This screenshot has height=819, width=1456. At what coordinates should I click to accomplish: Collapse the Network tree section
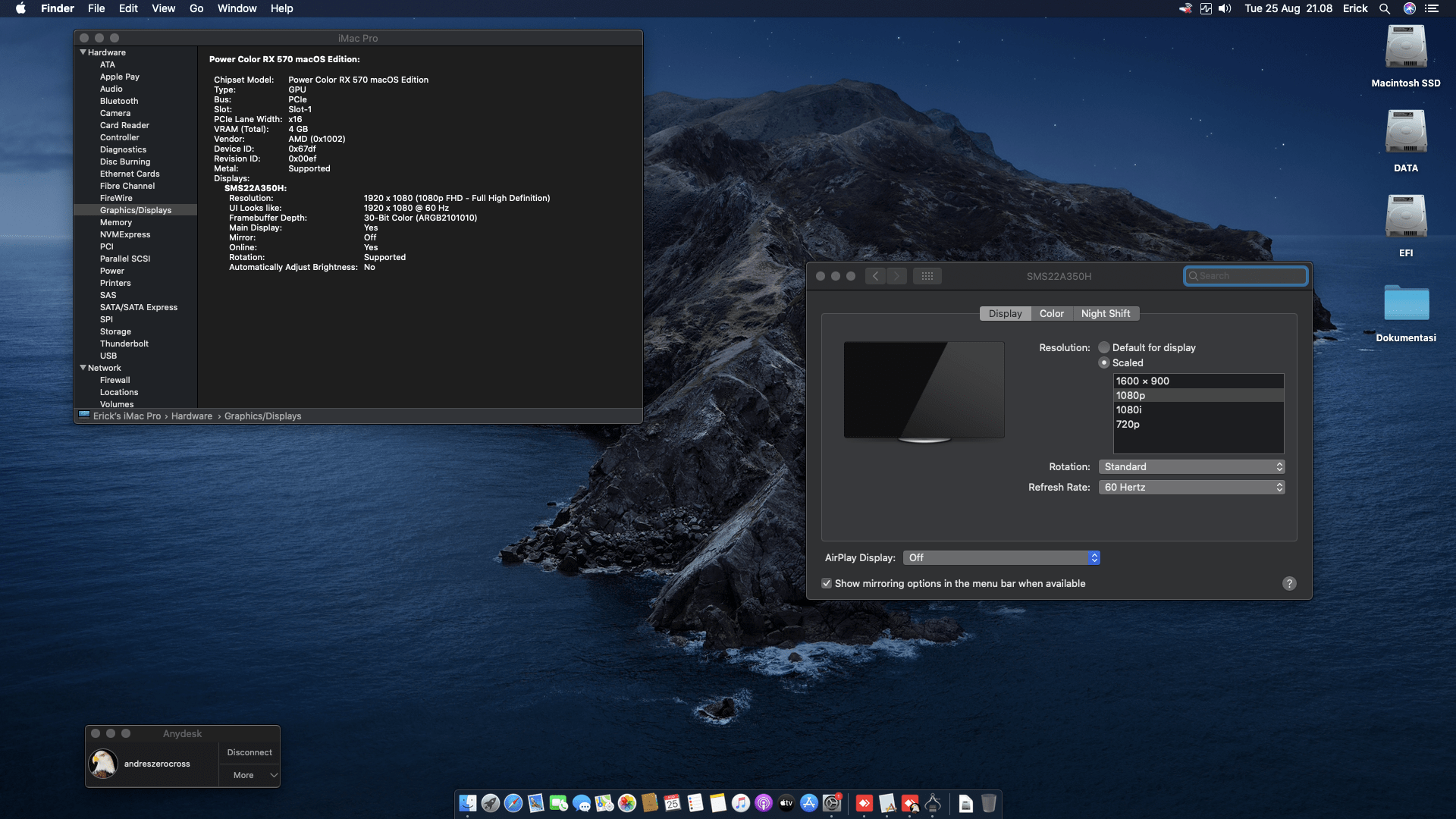pyautogui.click(x=83, y=368)
